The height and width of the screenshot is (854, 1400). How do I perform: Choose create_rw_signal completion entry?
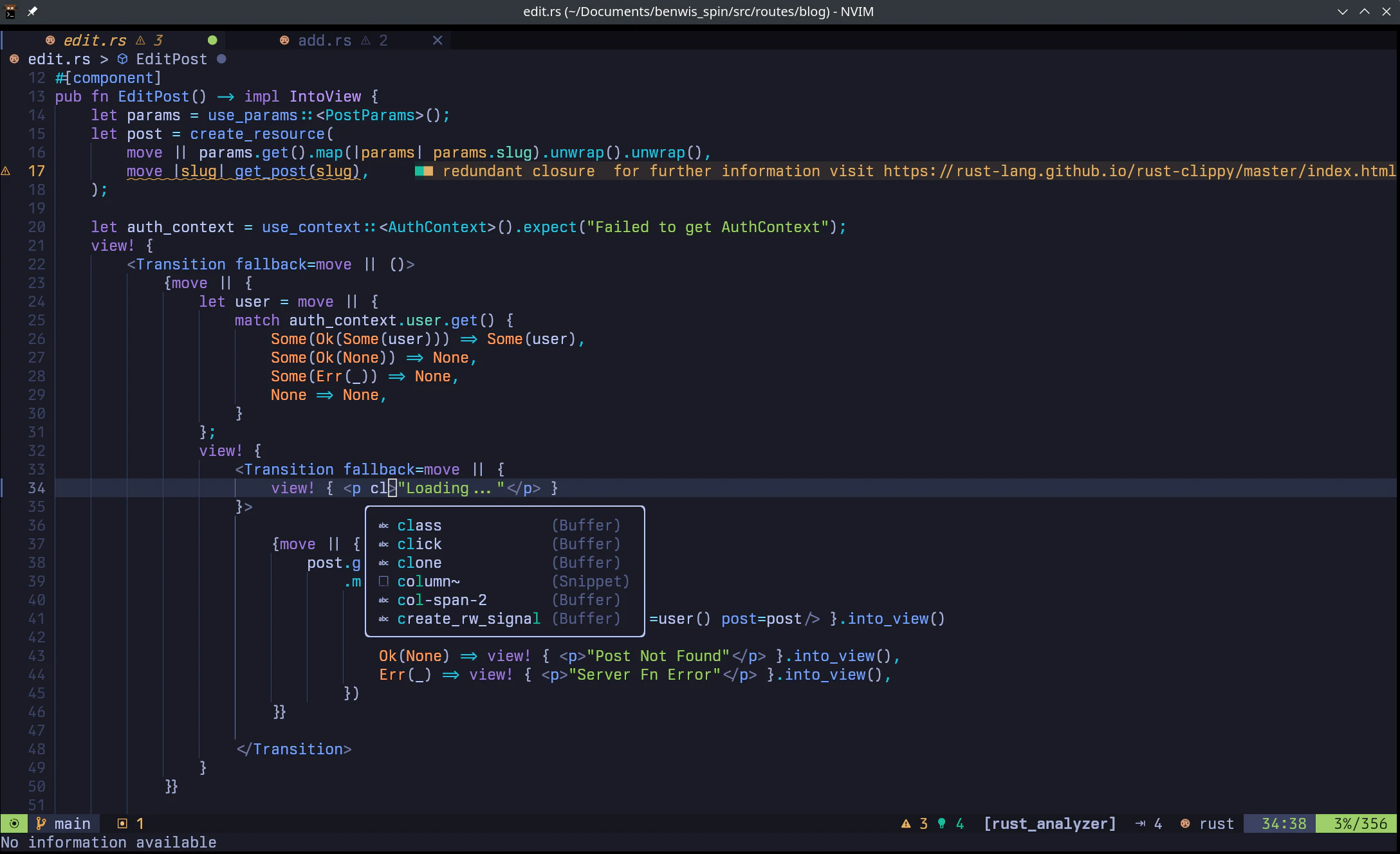coord(468,619)
